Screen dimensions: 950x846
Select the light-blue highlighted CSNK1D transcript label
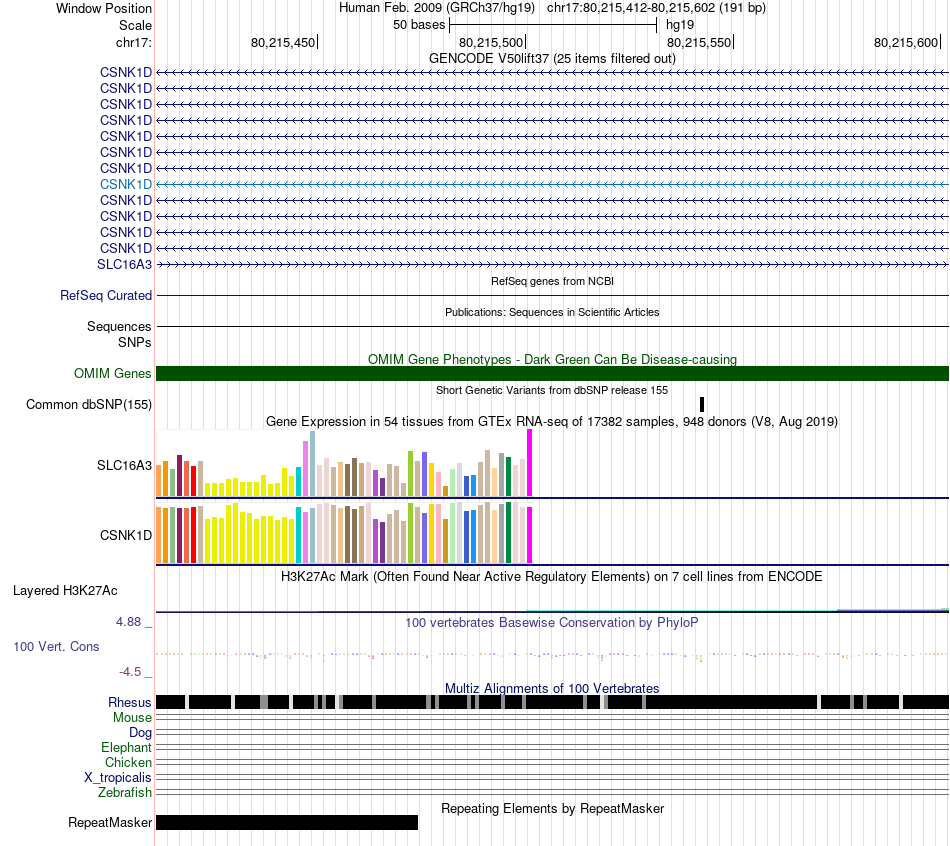click(126, 184)
